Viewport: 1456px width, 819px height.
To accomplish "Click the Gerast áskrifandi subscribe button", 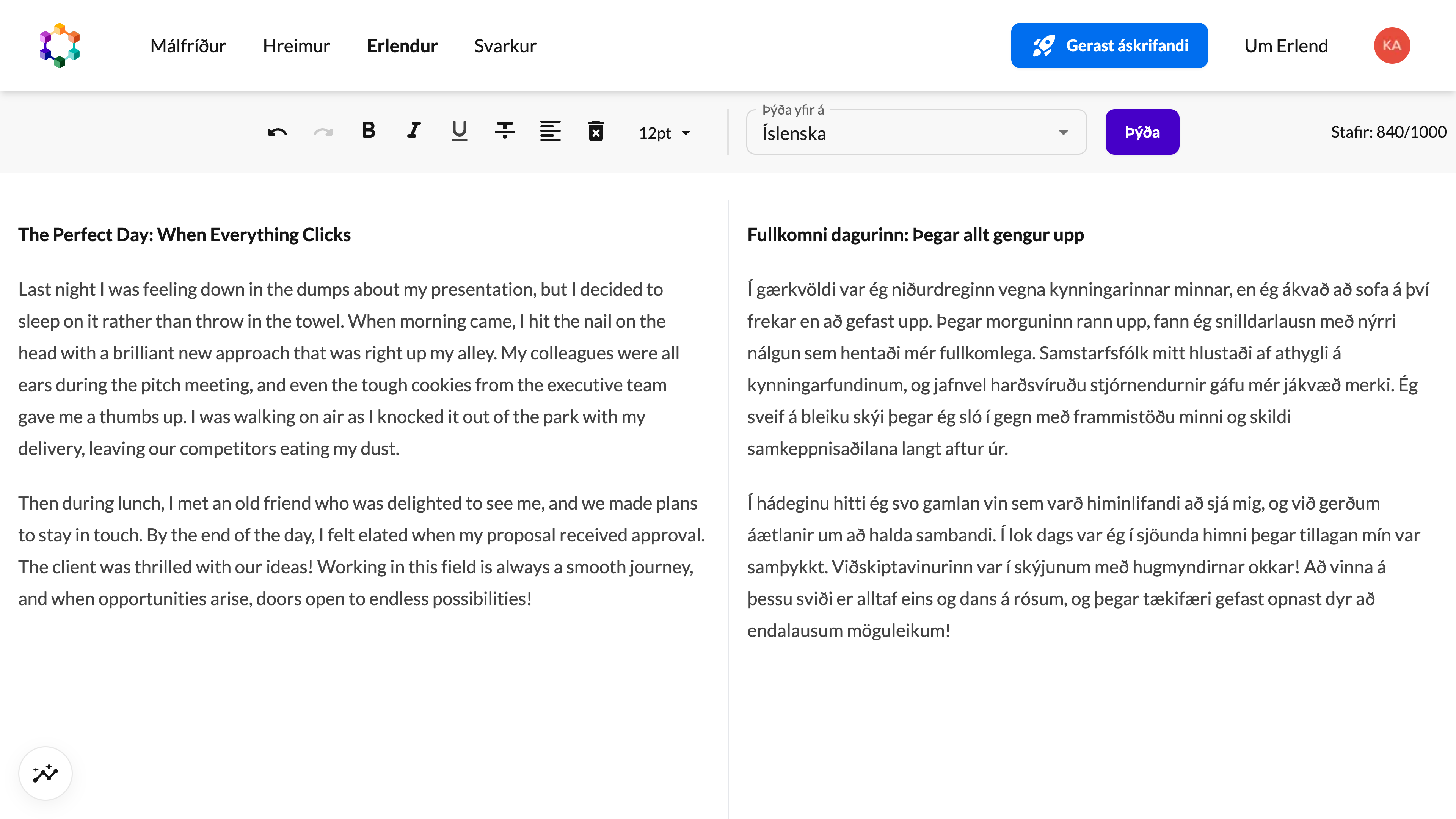I will tap(1109, 45).
